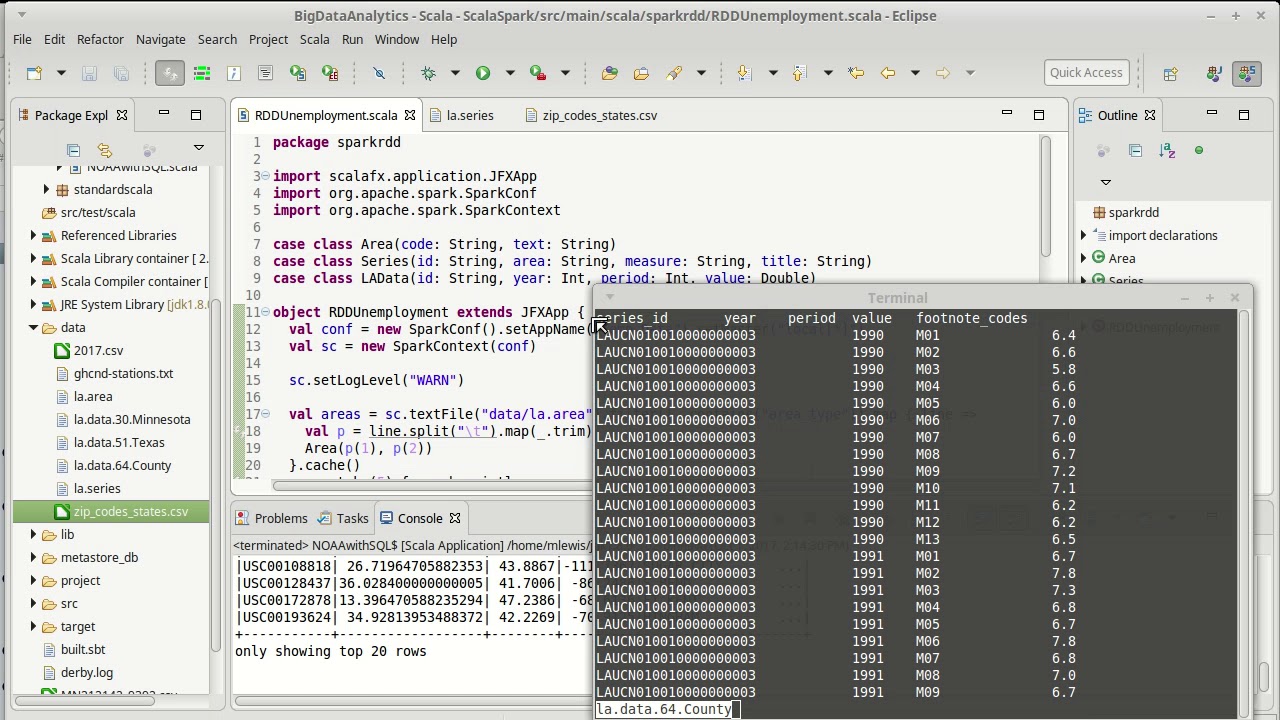The image size is (1280, 720).
Task: Open the Run configurations dropdown arrow
Action: tap(509, 73)
